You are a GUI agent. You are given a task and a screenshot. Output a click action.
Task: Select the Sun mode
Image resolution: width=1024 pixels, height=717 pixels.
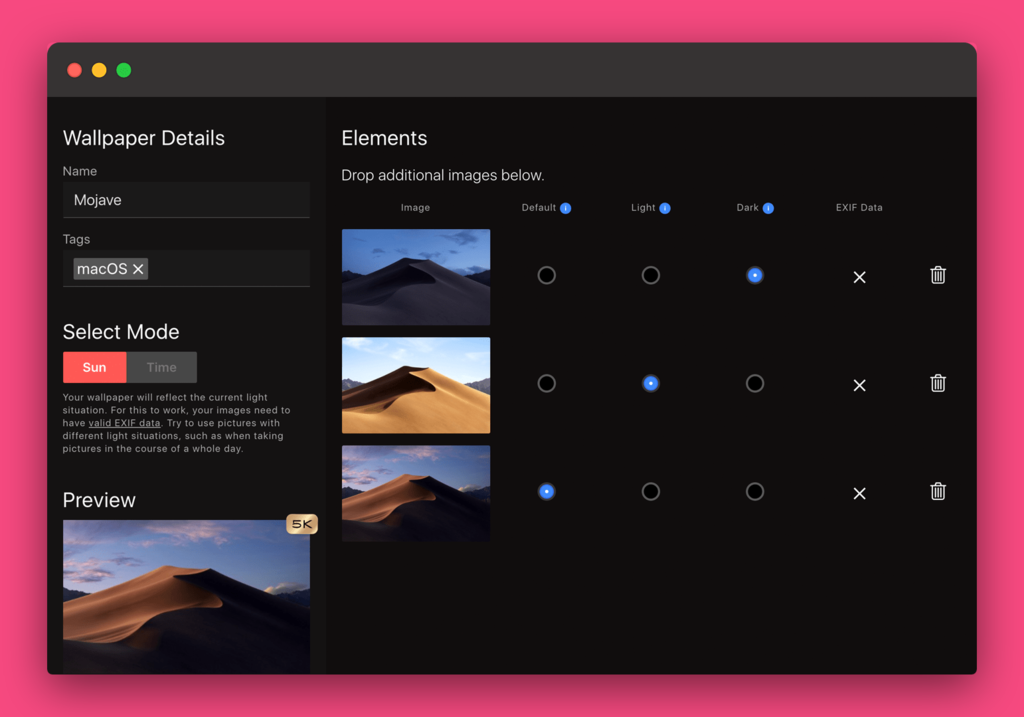[94, 367]
